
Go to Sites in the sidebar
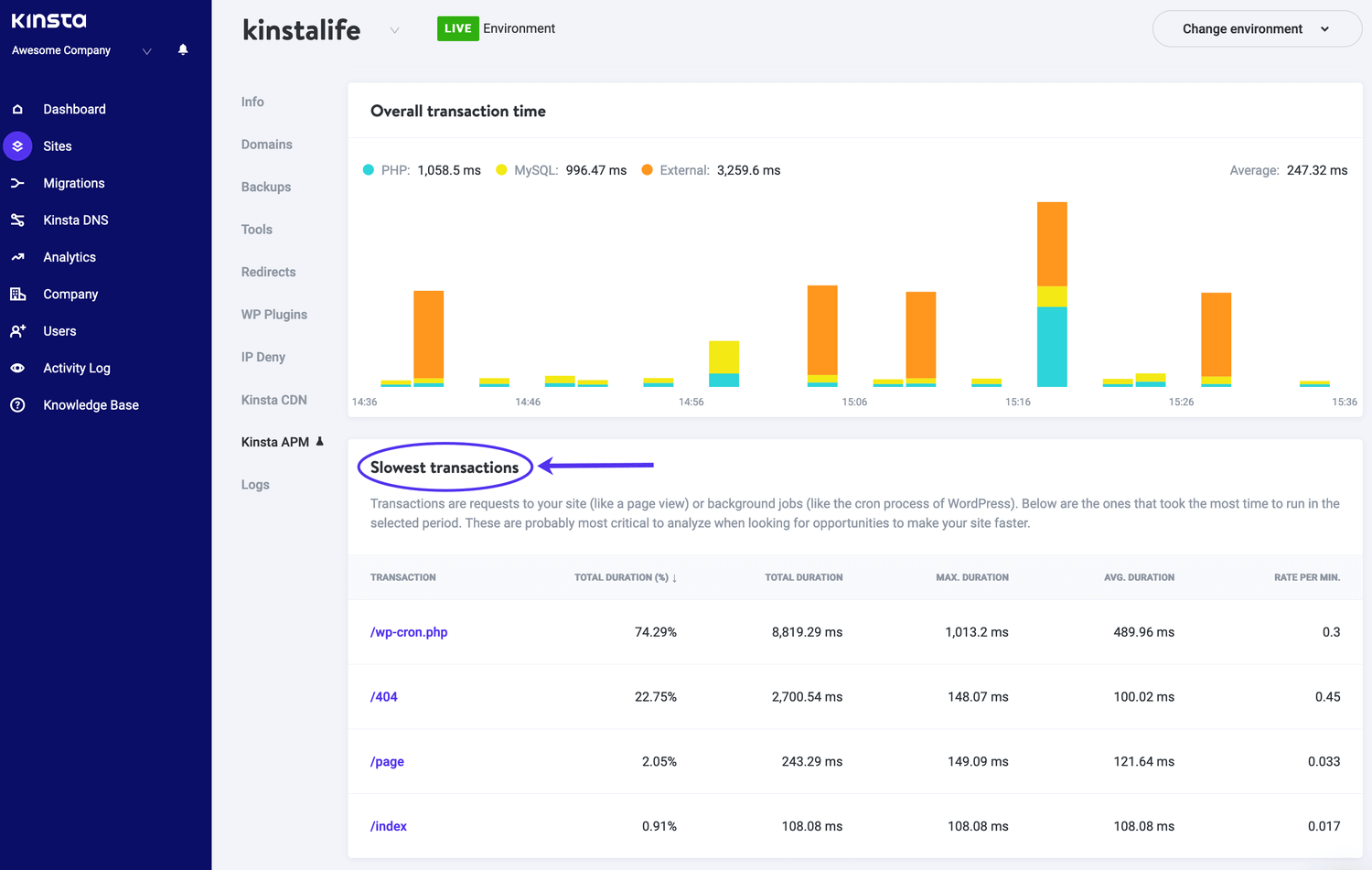click(58, 146)
